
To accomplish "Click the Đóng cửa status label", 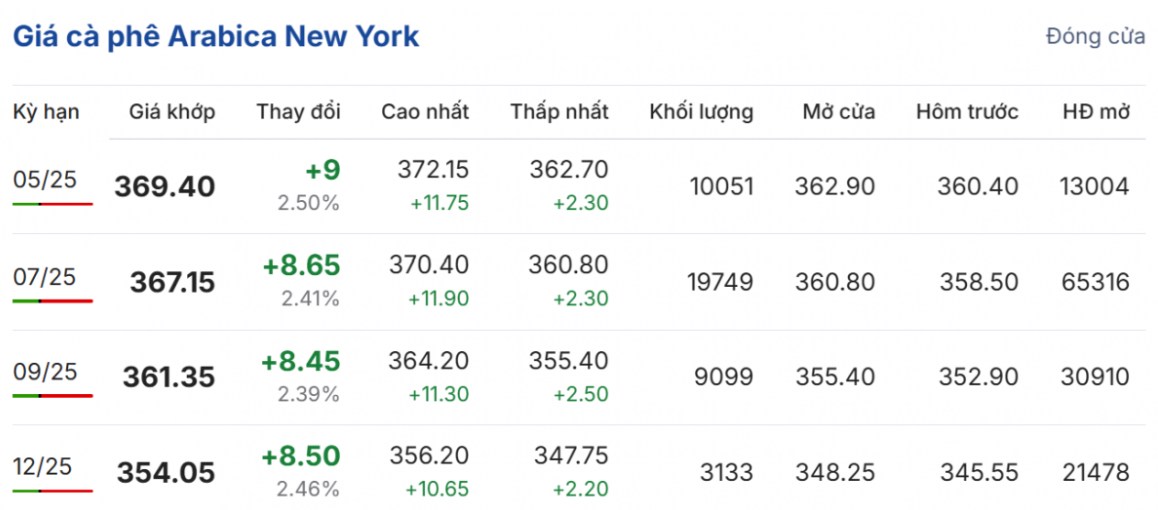I will tap(1095, 37).
